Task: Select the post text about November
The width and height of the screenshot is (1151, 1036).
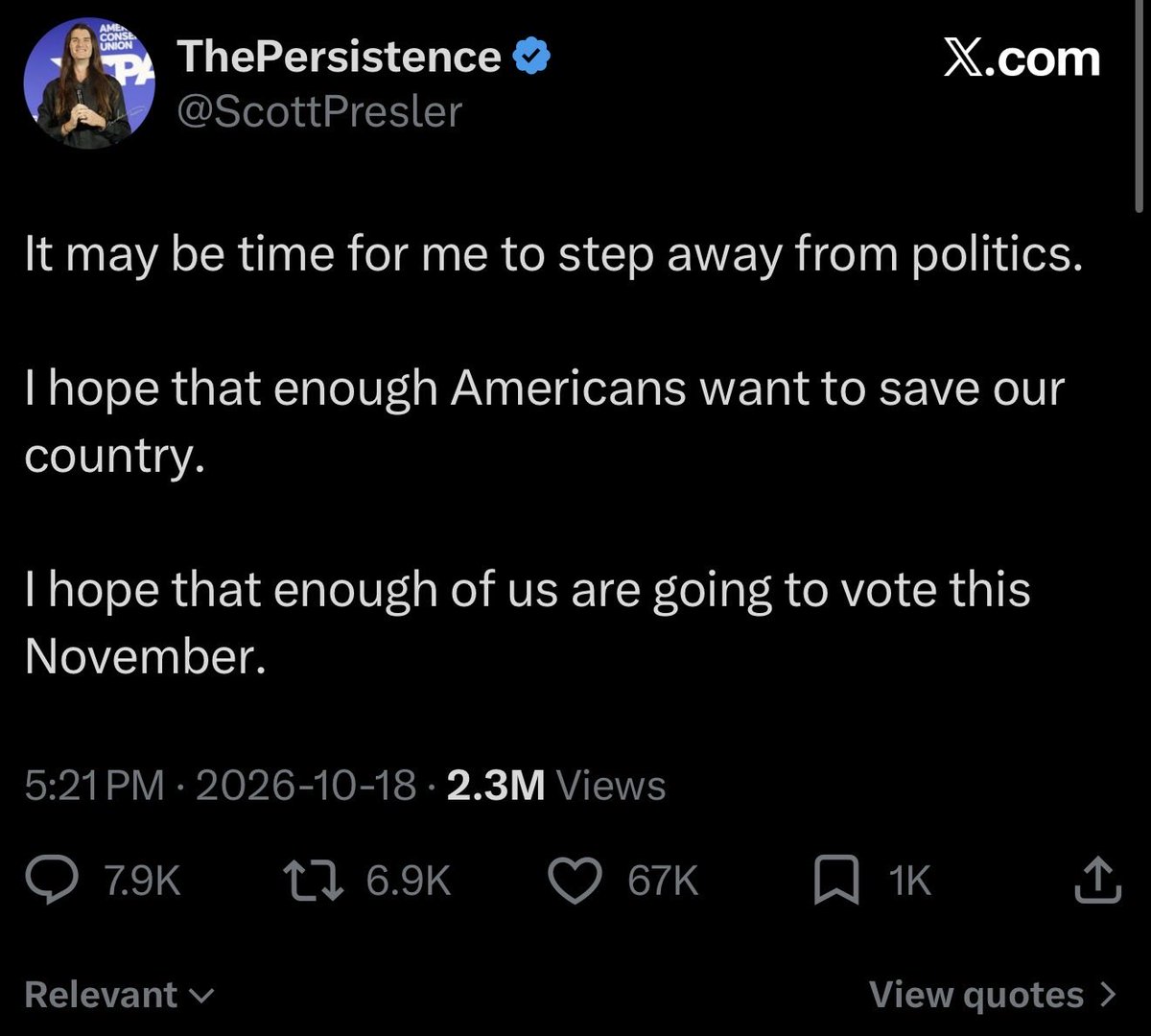Action: (528, 622)
